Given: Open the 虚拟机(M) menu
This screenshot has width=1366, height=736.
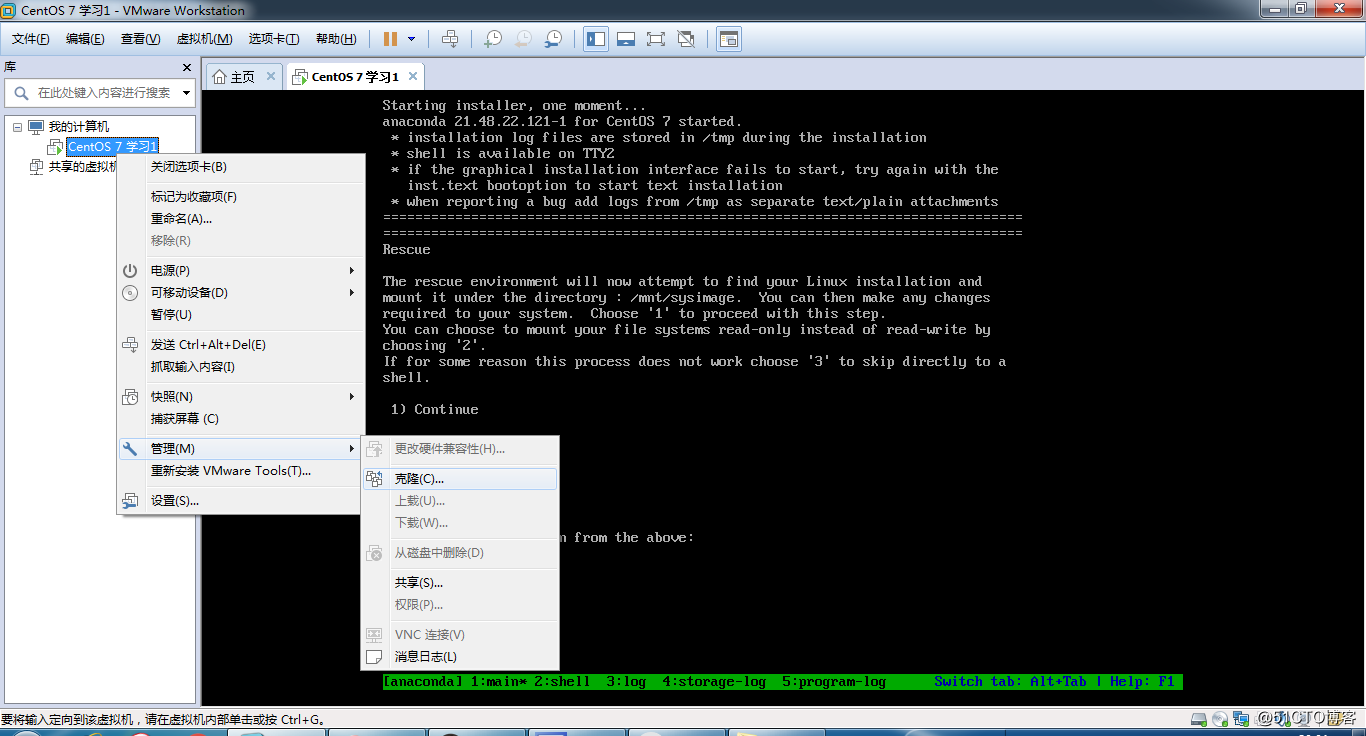Looking at the screenshot, I should [x=204, y=39].
